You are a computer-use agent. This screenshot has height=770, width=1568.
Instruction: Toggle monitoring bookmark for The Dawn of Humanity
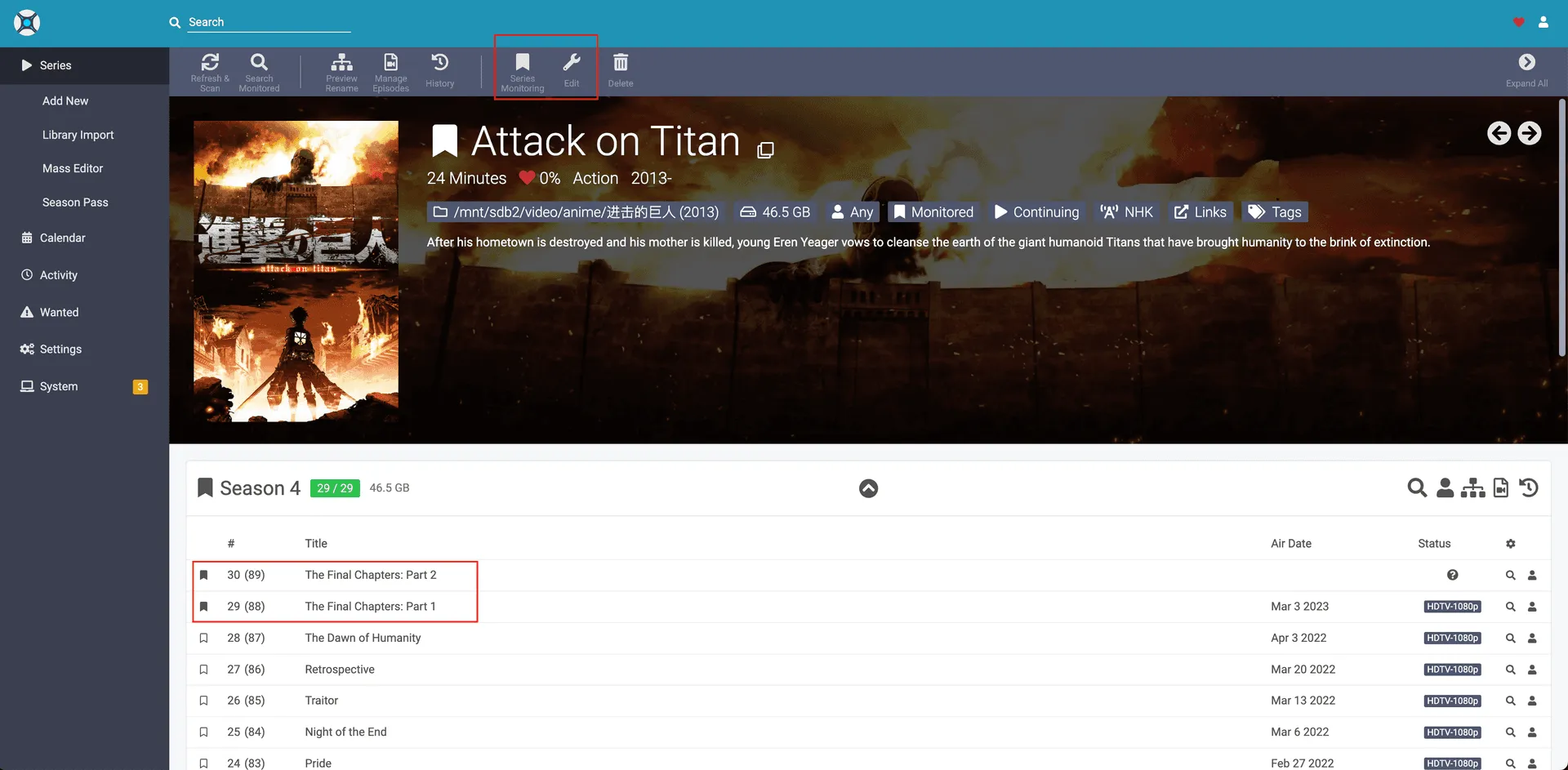[204, 638]
